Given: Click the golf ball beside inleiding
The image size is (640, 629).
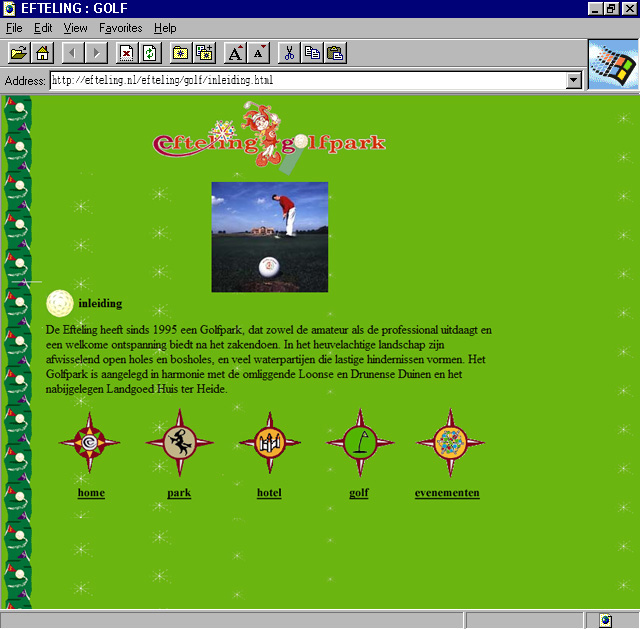Looking at the screenshot, I should click(60, 303).
